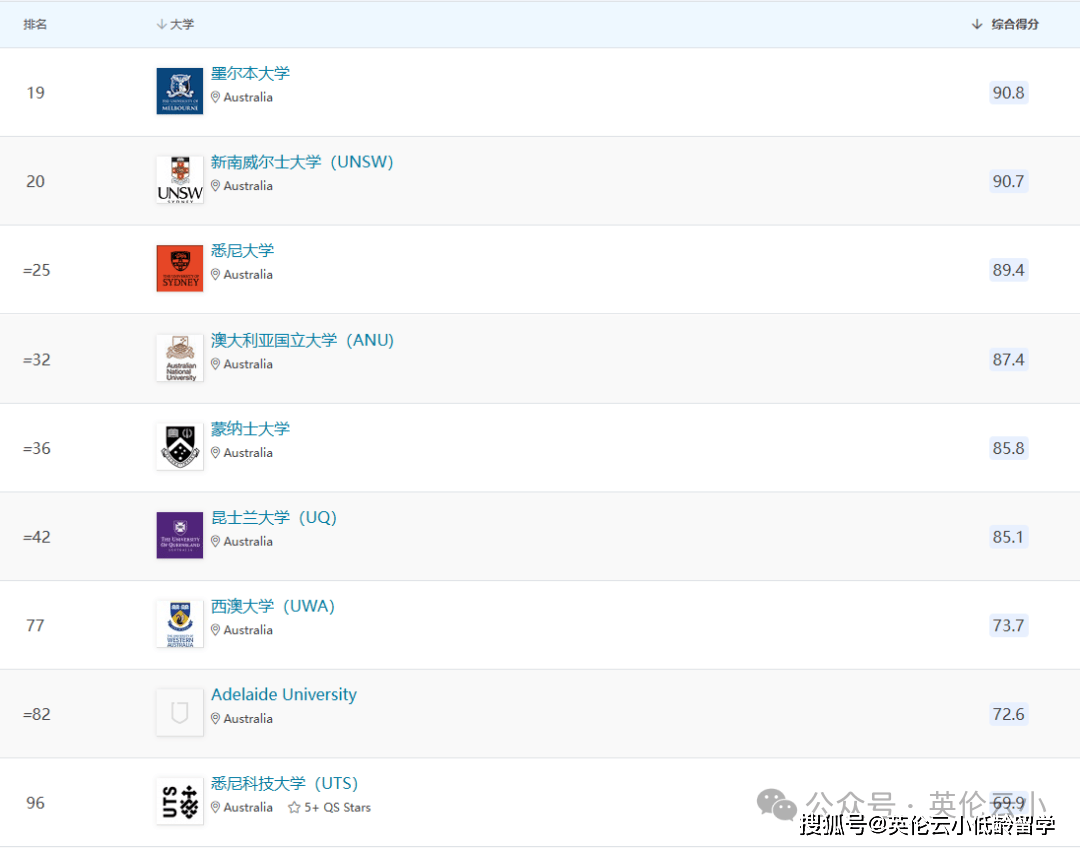Click score 87.4 for ANU
Image resolution: width=1080 pixels, height=848 pixels.
[x=1008, y=360]
